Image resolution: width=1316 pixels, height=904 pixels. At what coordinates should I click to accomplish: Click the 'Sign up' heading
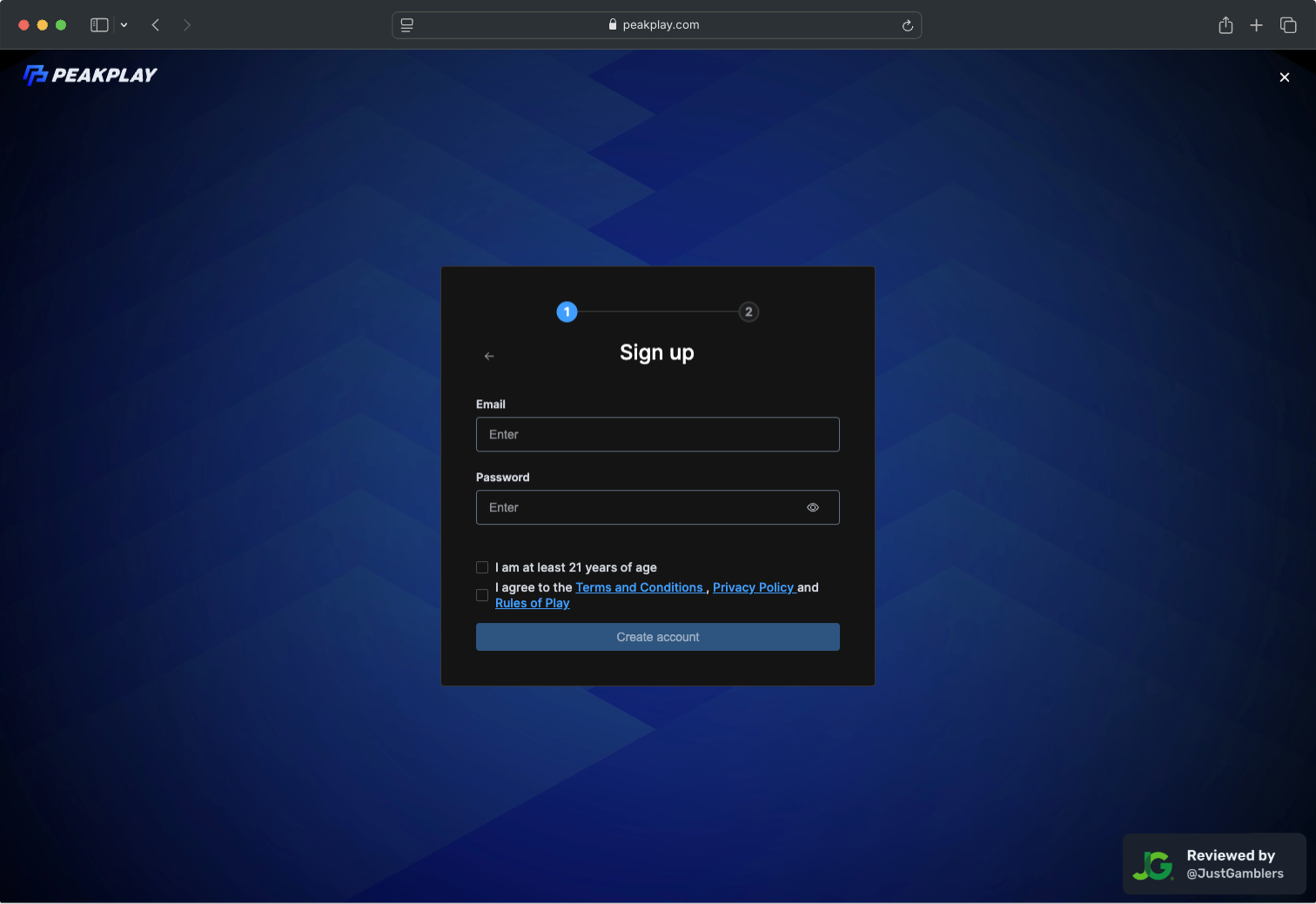coord(657,352)
